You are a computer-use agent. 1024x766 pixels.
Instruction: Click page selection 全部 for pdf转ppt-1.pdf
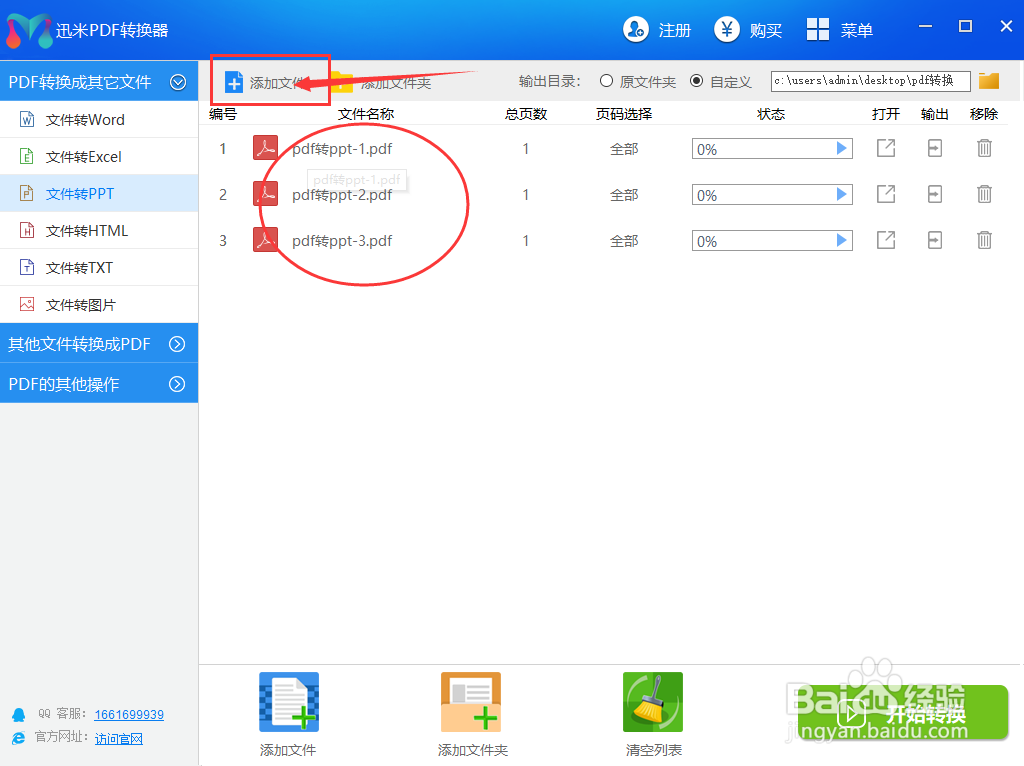coord(624,149)
